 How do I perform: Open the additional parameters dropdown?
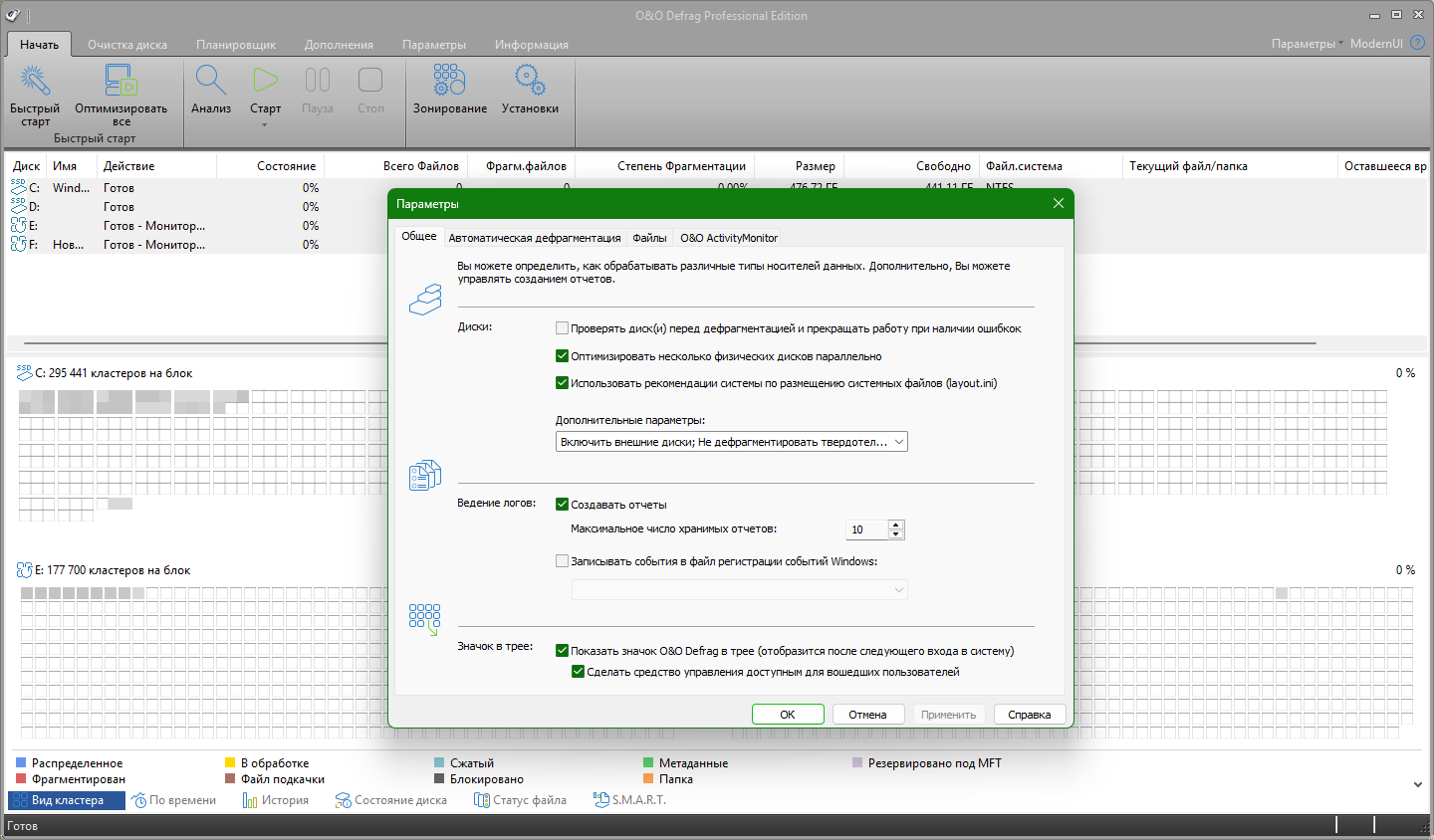731,442
